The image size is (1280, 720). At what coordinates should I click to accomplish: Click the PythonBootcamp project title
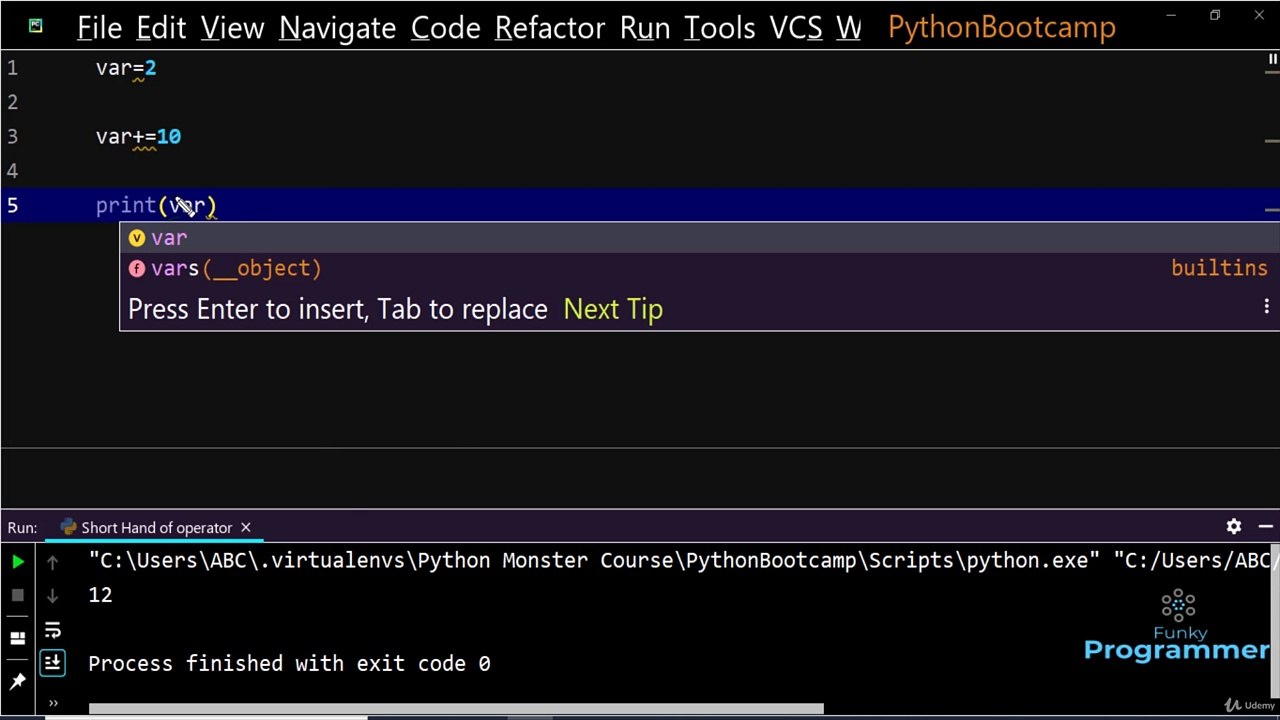1001,28
